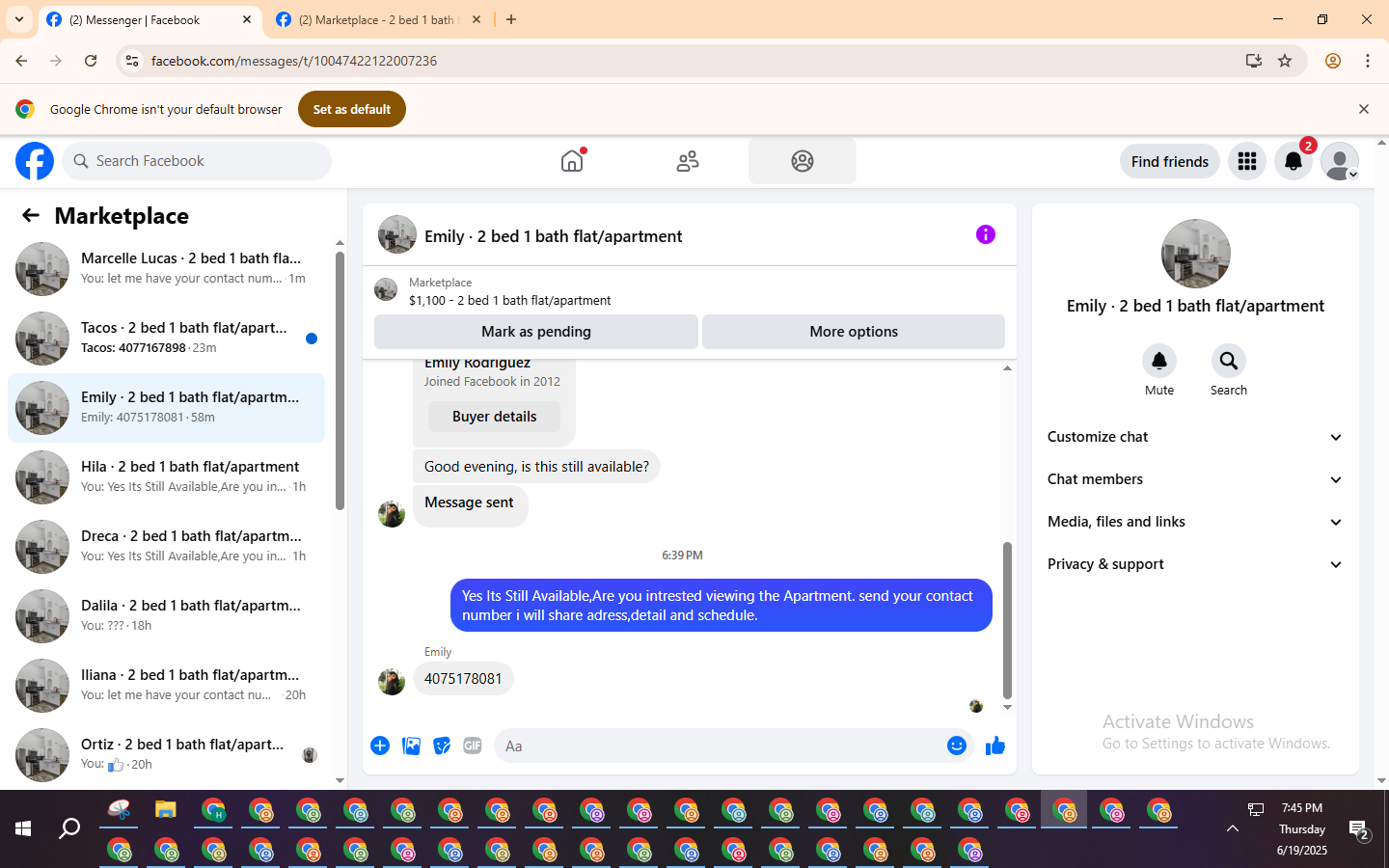Search in conversation magnifier icon

[1229, 361]
